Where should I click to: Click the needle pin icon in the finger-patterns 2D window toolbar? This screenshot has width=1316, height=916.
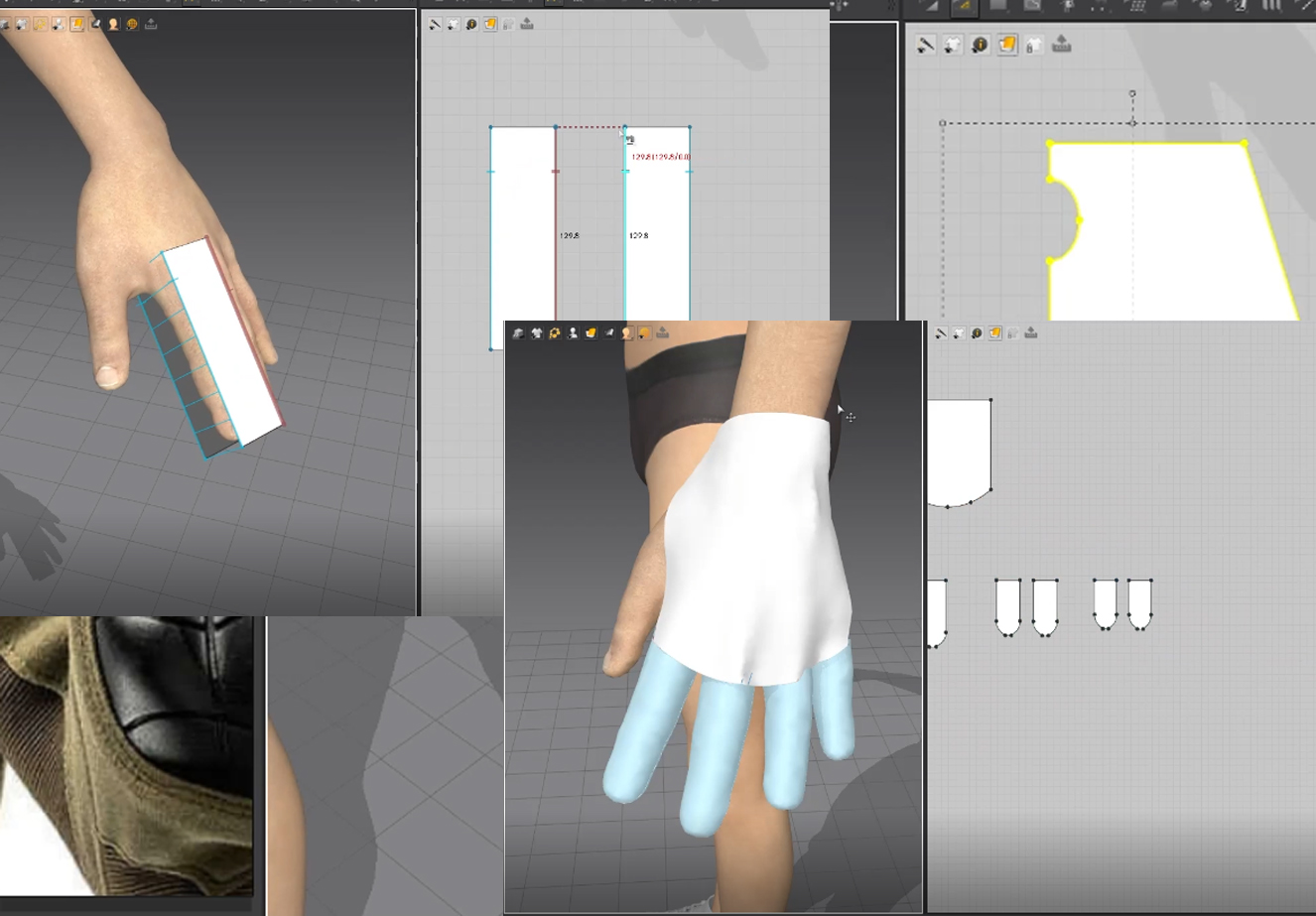click(941, 333)
